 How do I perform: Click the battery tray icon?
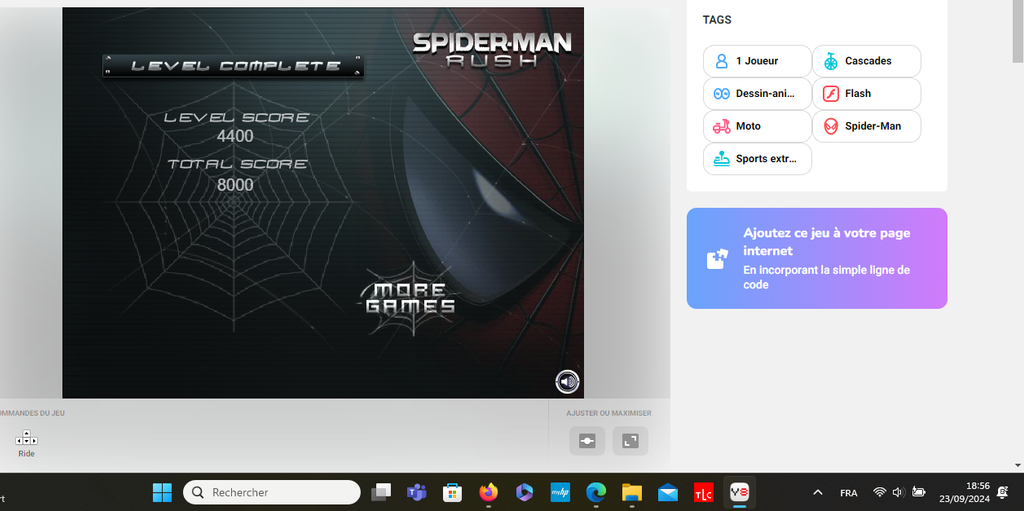tap(918, 492)
